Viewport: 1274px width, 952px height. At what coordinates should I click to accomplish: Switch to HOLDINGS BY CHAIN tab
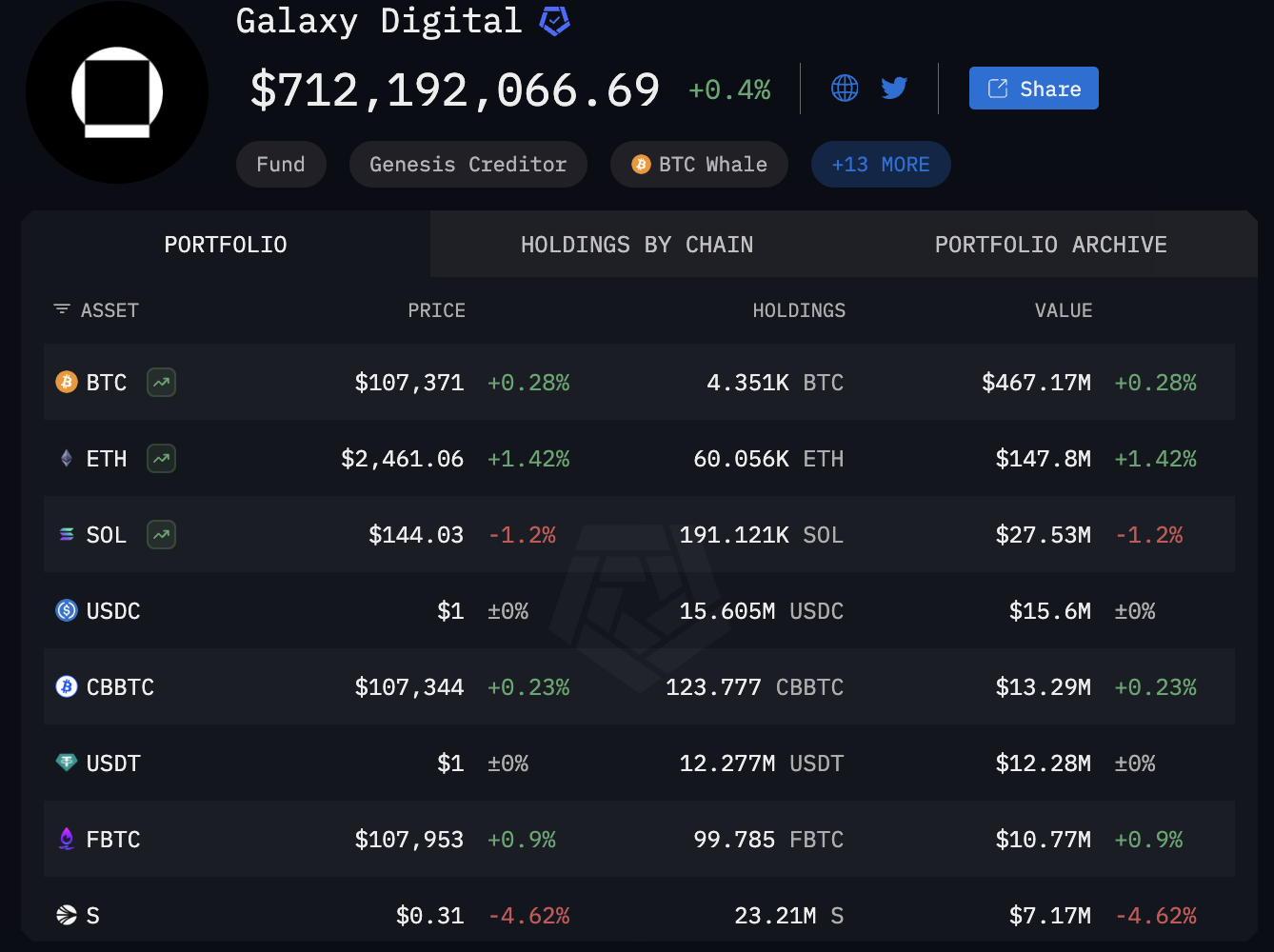(637, 245)
